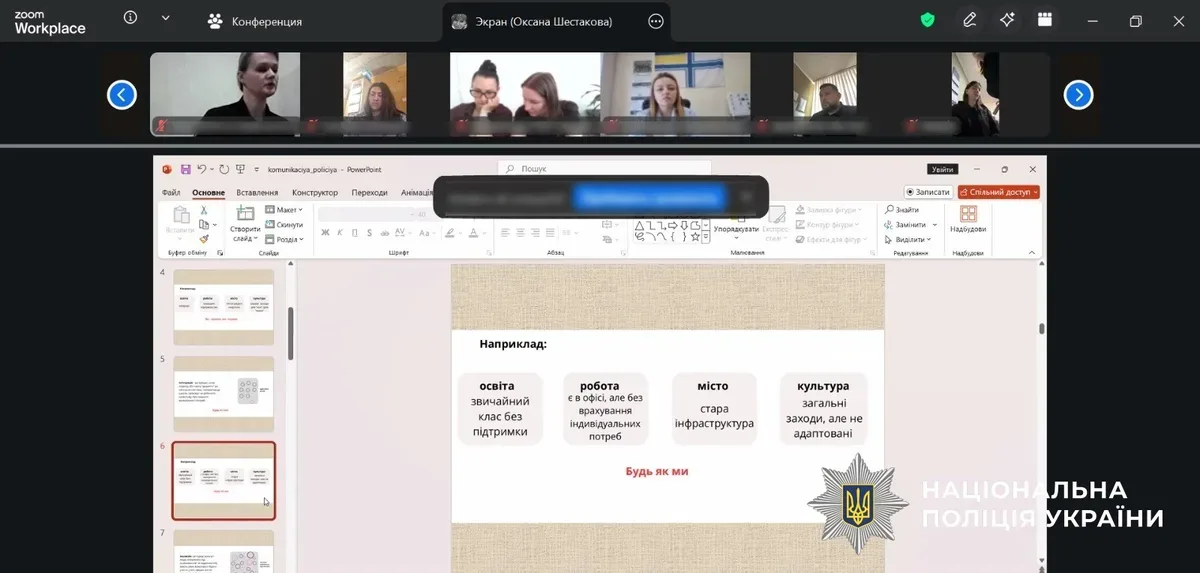This screenshot has height=573, width=1200.
Task: Select slide 5 thumbnail in the slide panel
Action: point(224,394)
